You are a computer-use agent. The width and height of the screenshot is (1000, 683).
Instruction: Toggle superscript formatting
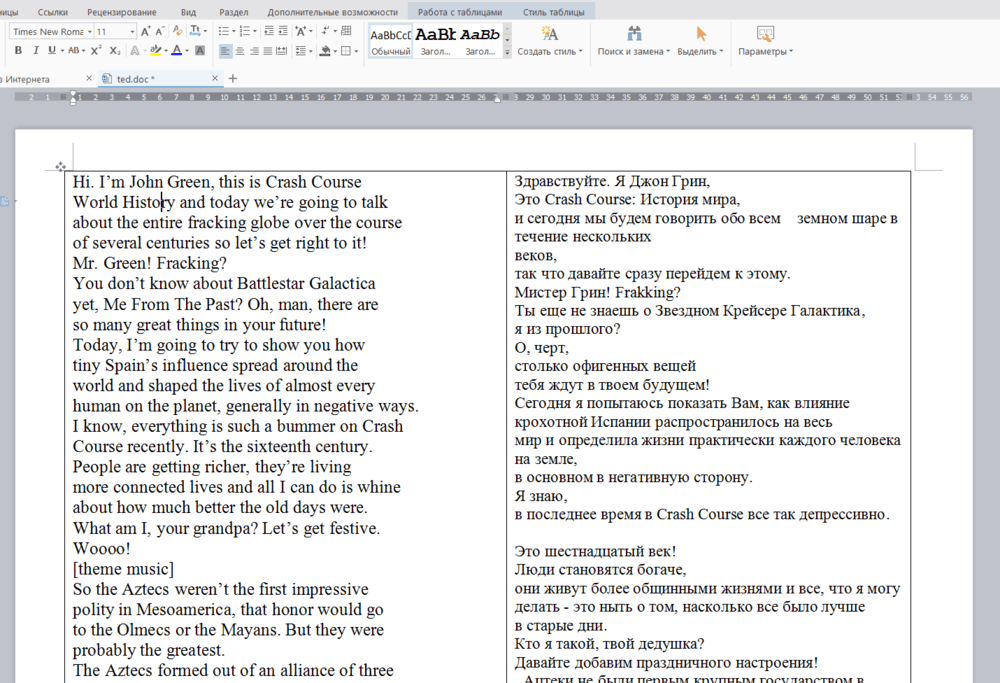pos(96,50)
